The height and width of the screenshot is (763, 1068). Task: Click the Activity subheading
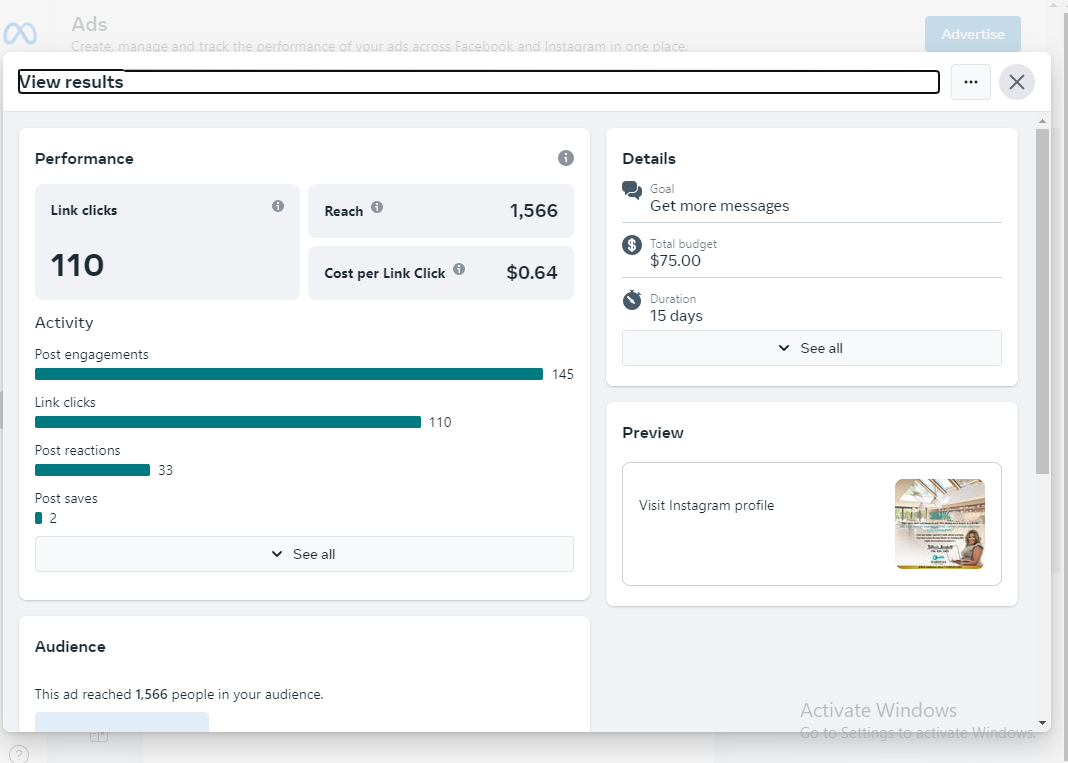tap(64, 323)
